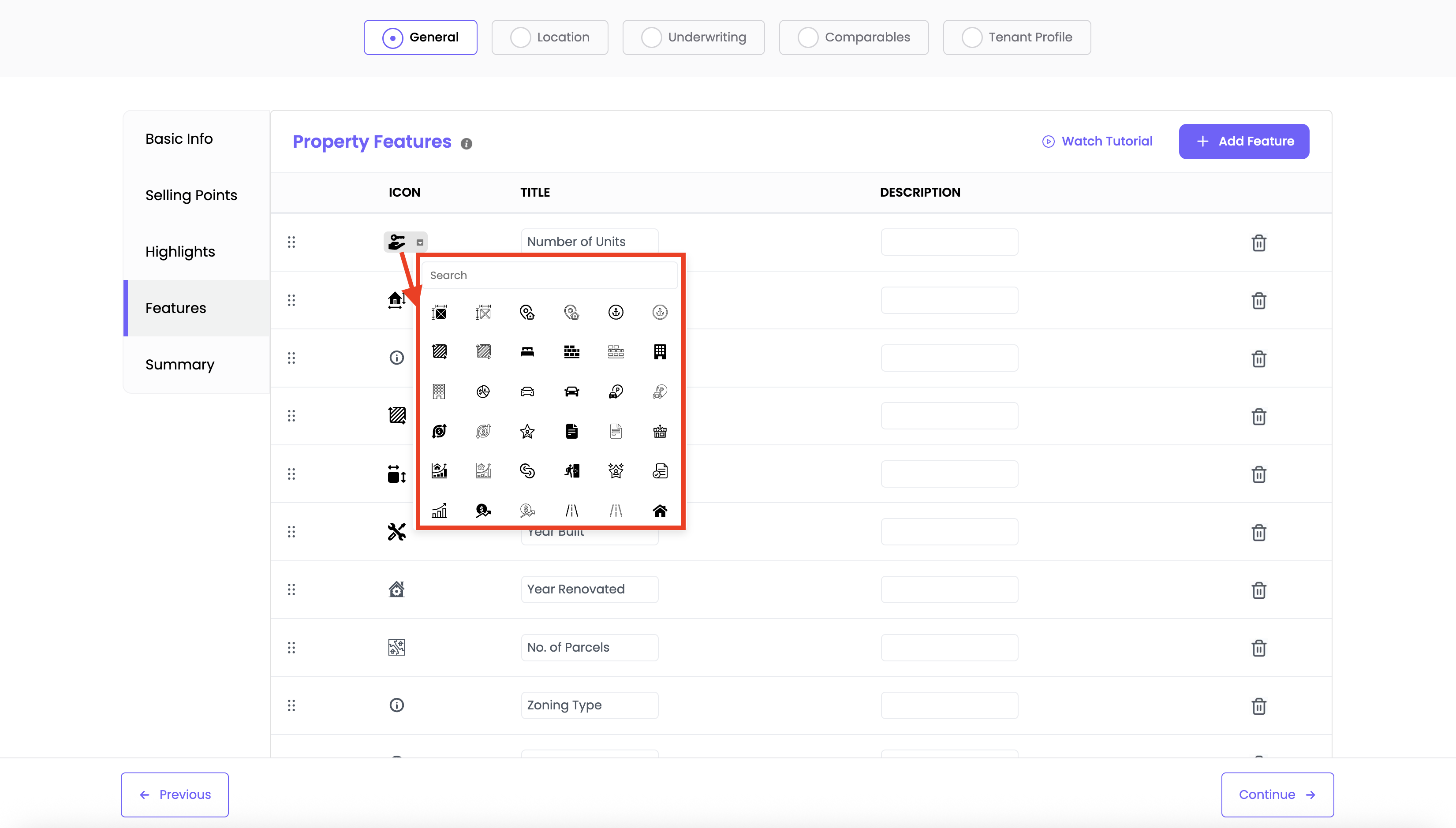This screenshot has width=1456, height=828.
Task: Delete the Year Renovated feature row
Action: (1258, 590)
